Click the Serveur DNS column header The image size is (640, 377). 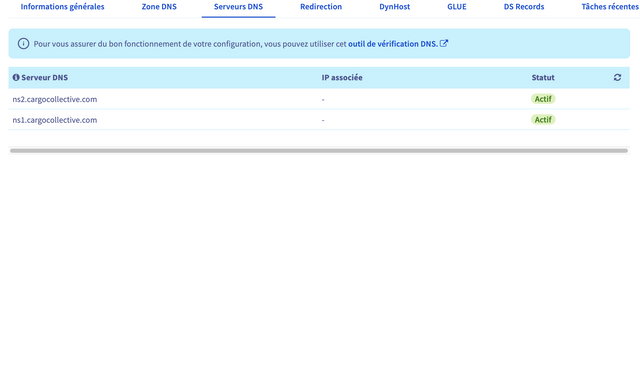click(44, 78)
